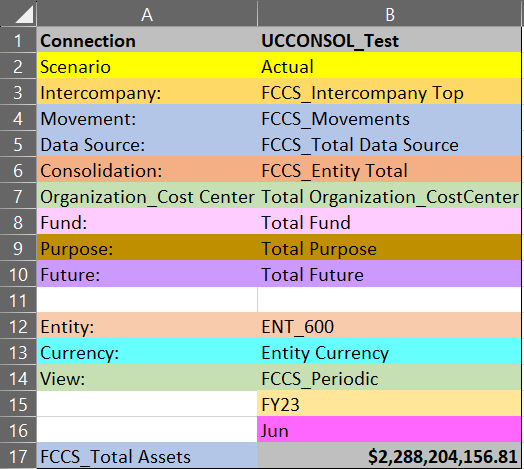The image size is (524, 469).
Task: Click the FCCS_Periodic view cell
Action: click(x=389, y=378)
